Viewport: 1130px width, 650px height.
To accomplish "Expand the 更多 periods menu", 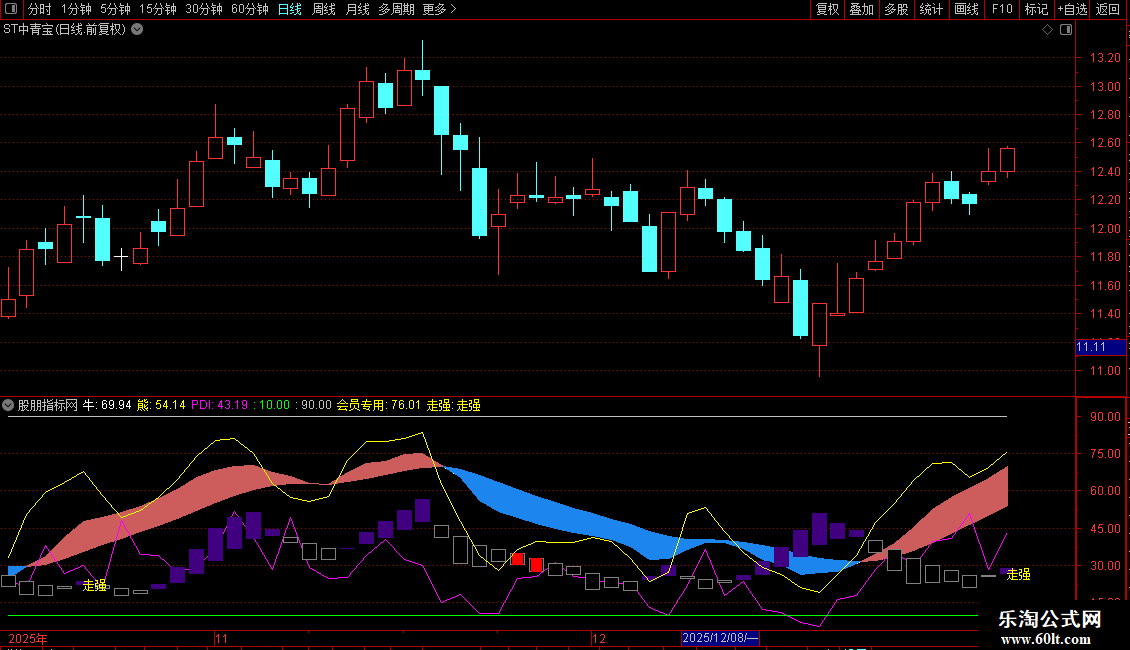I will coord(439,9).
